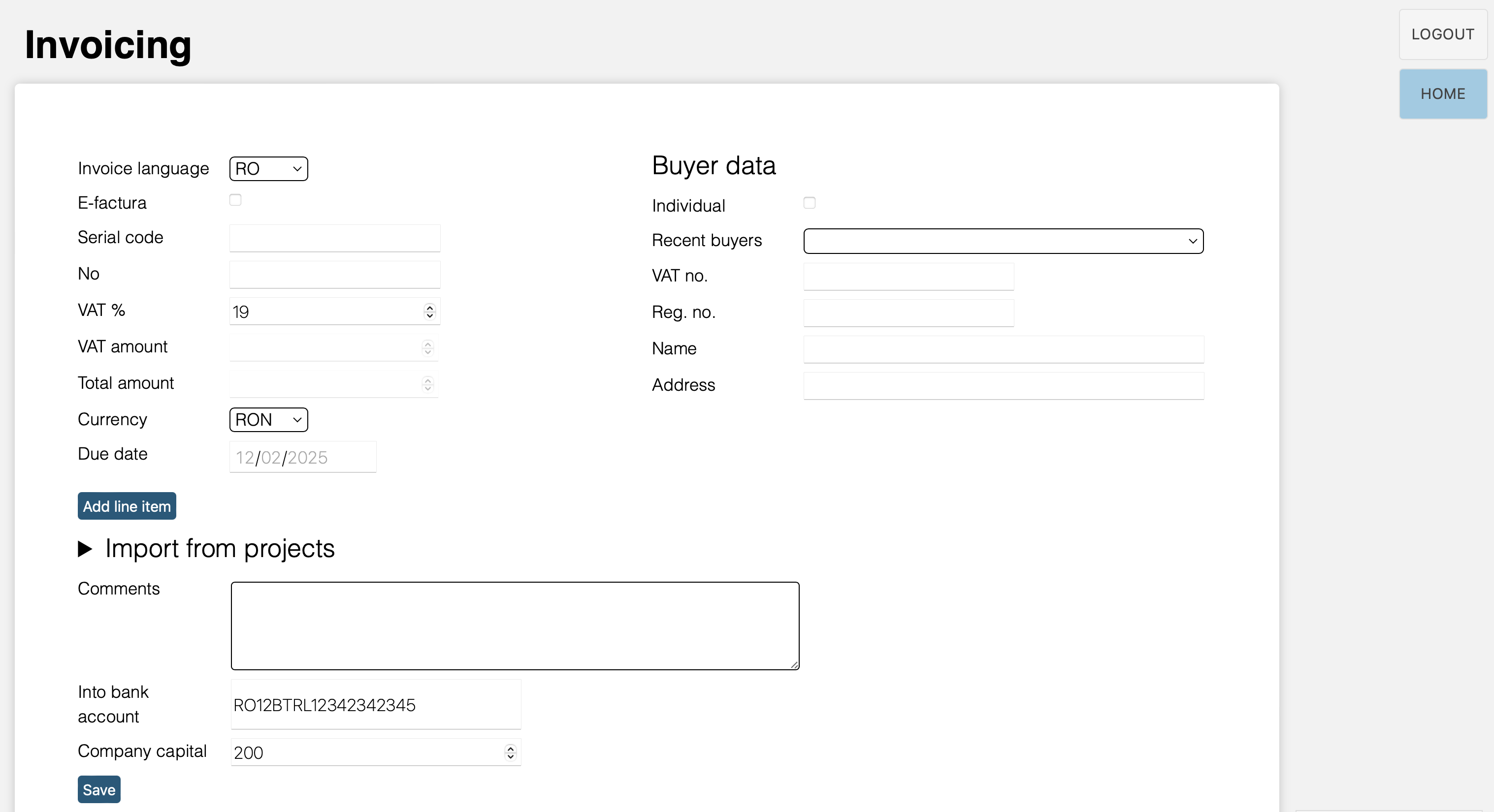Click the Invoicing page title
The image size is (1494, 812).
108,45
